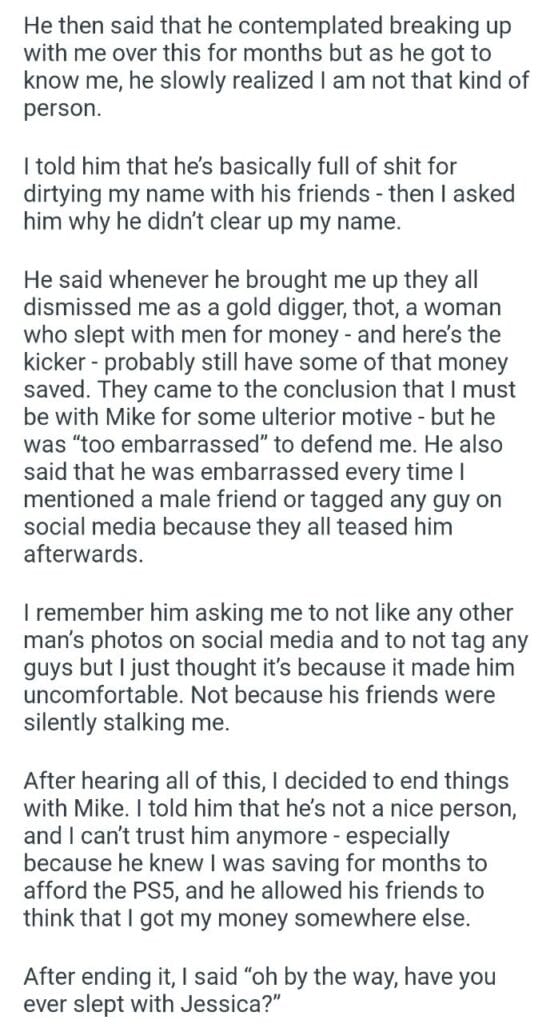Click the line "think that I got my money somewhere else."
Image resolution: width=558 pixels, height=1024 pixels.
pyautogui.click(x=246, y=918)
